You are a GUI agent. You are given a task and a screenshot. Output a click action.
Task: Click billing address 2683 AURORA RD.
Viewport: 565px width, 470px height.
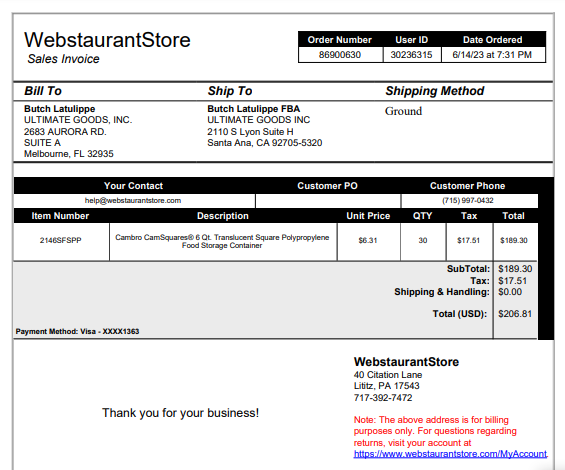tap(65, 132)
